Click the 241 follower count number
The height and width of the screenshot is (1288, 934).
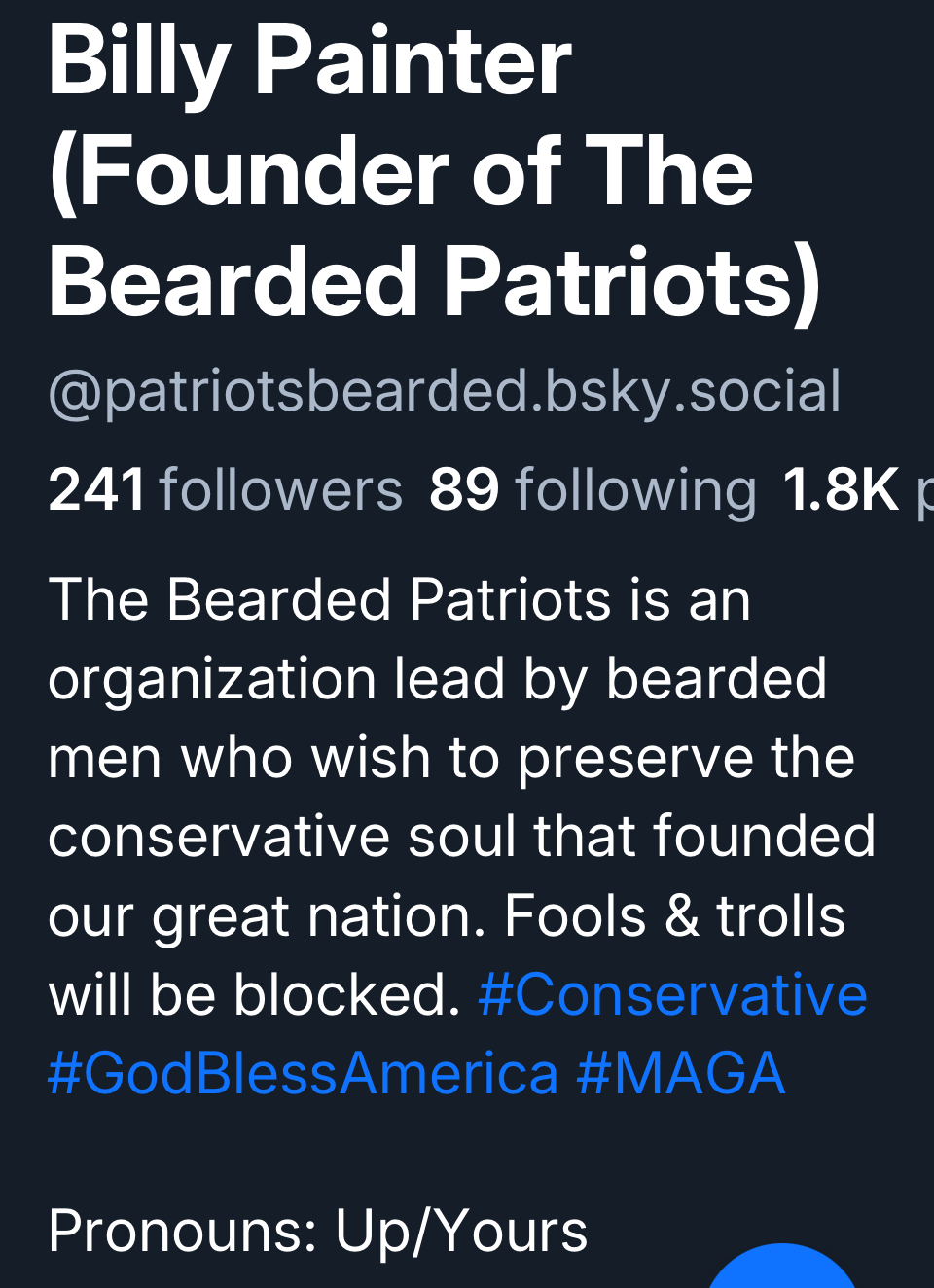96,488
